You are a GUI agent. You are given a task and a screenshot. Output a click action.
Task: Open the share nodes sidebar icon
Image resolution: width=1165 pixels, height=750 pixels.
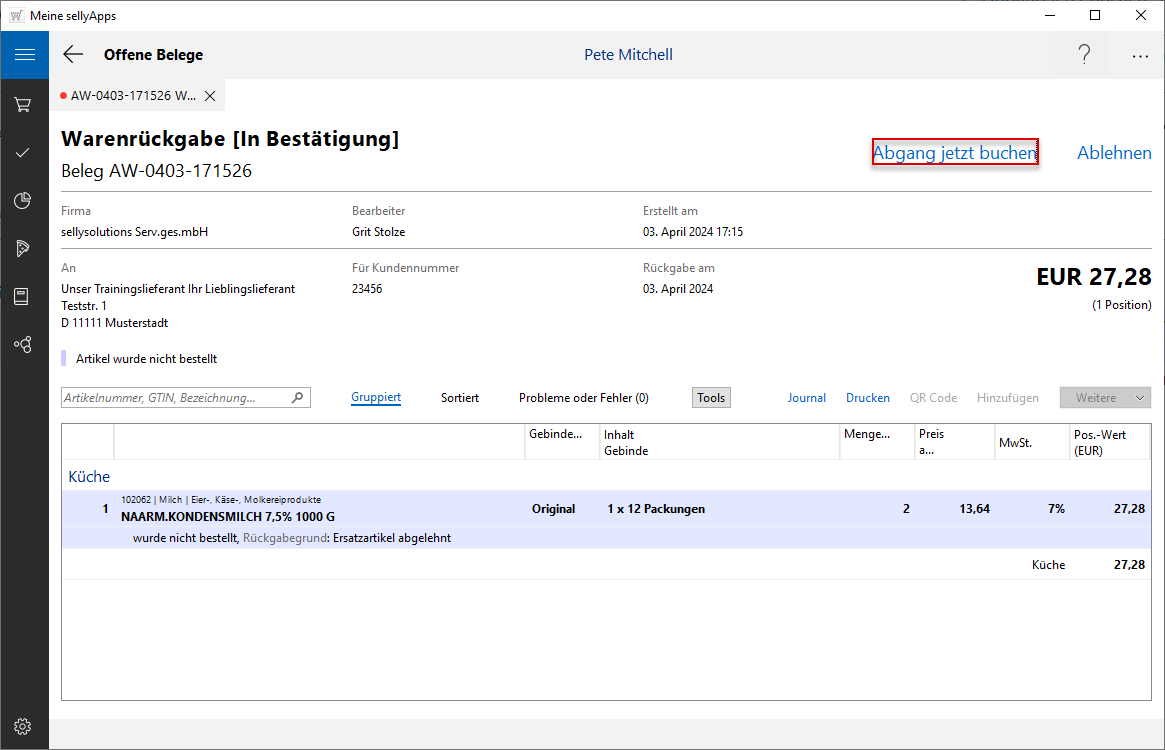(23, 344)
